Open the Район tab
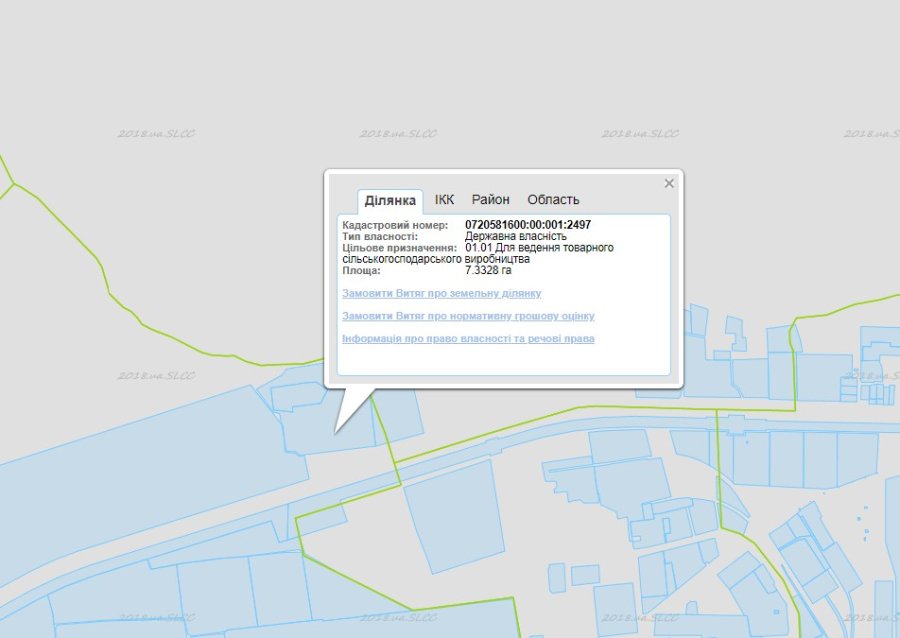900x638 pixels. [490, 200]
